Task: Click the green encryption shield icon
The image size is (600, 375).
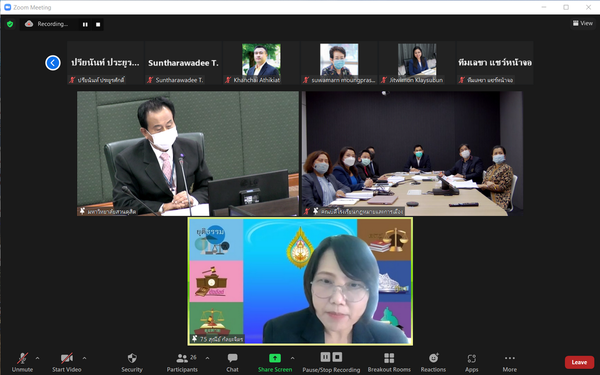Action: 10,24
